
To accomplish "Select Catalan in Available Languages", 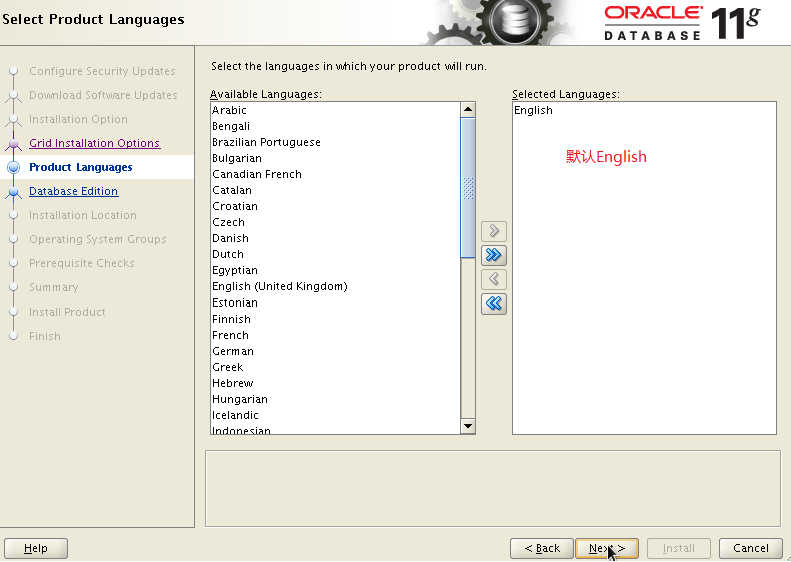I will click(x=335, y=190).
